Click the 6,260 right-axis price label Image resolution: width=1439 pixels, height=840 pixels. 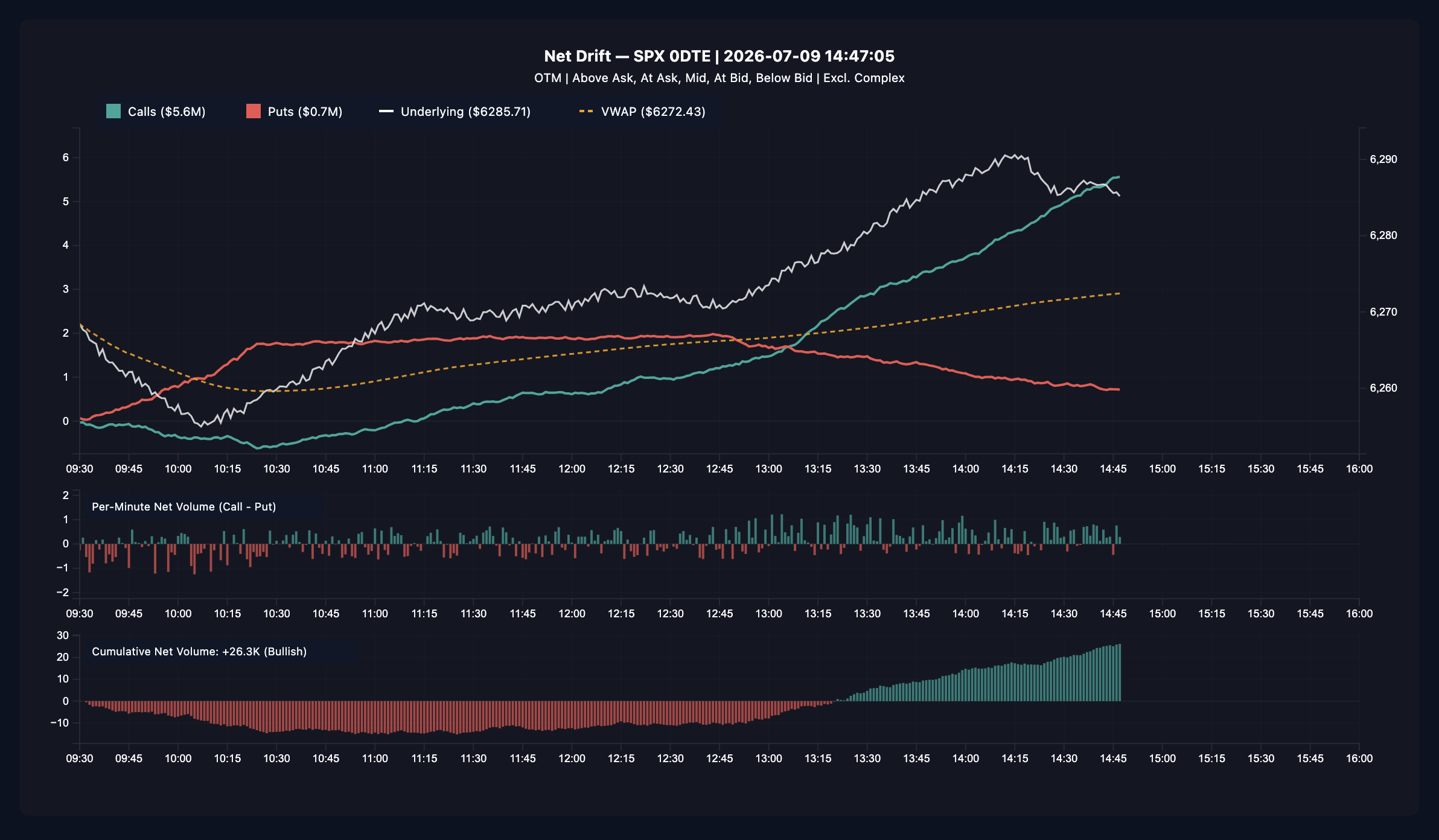tap(1383, 388)
